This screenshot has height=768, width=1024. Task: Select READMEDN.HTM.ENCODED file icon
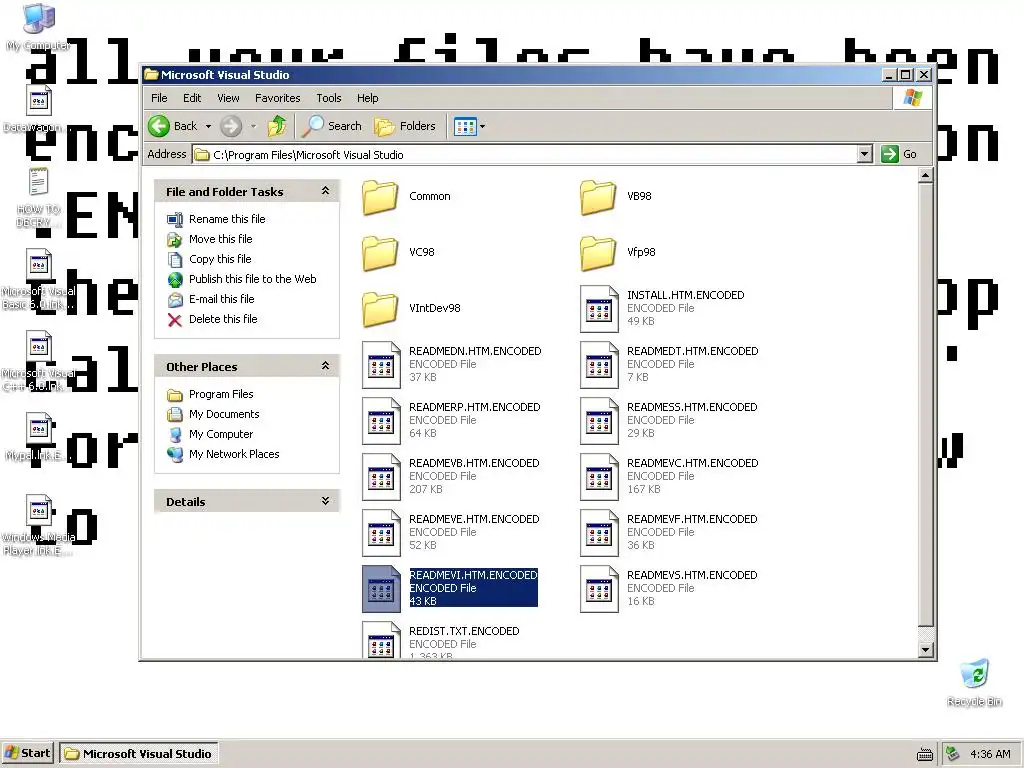click(x=381, y=365)
